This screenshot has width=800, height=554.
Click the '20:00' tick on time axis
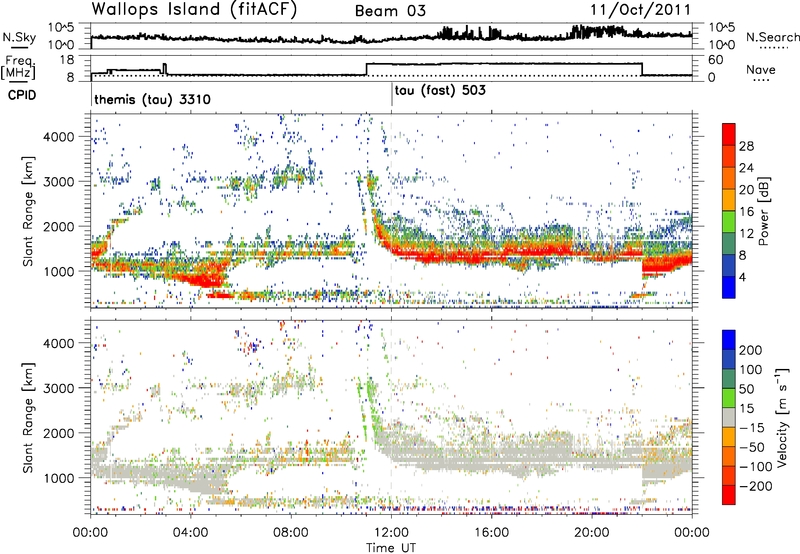point(591,533)
